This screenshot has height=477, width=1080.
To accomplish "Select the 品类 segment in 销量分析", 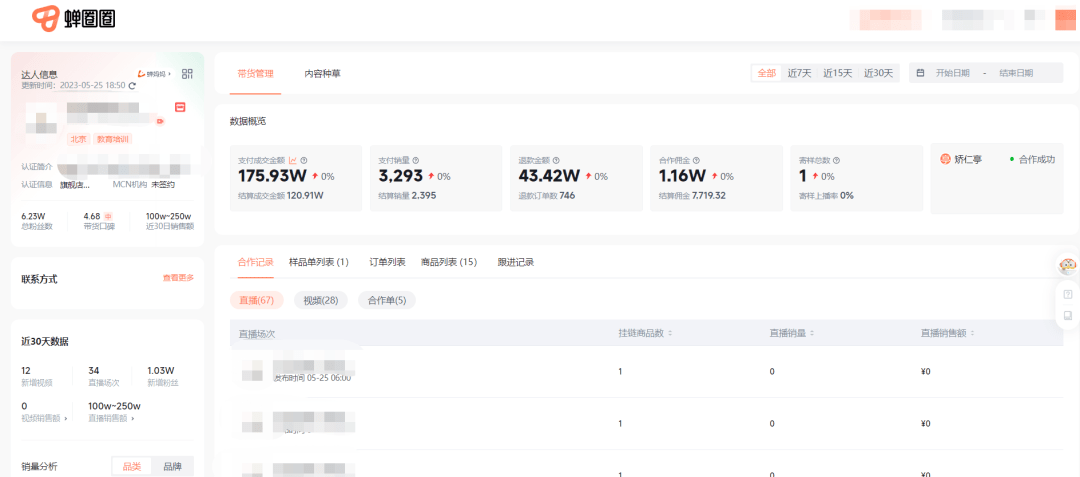I will (x=132, y=467).
